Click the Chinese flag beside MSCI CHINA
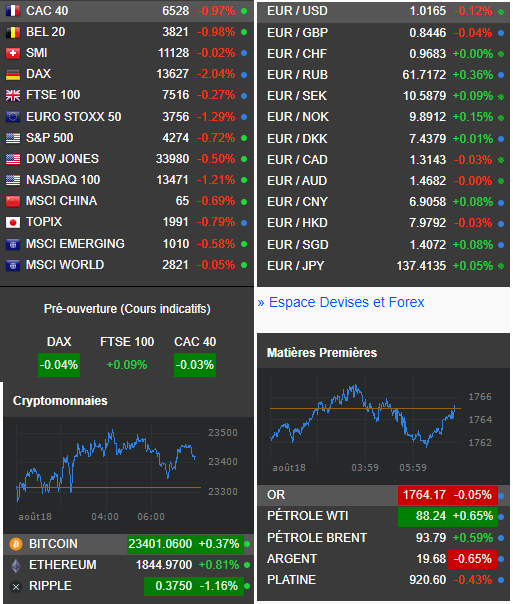Screen dimensions: 513x604 [13, 201]
